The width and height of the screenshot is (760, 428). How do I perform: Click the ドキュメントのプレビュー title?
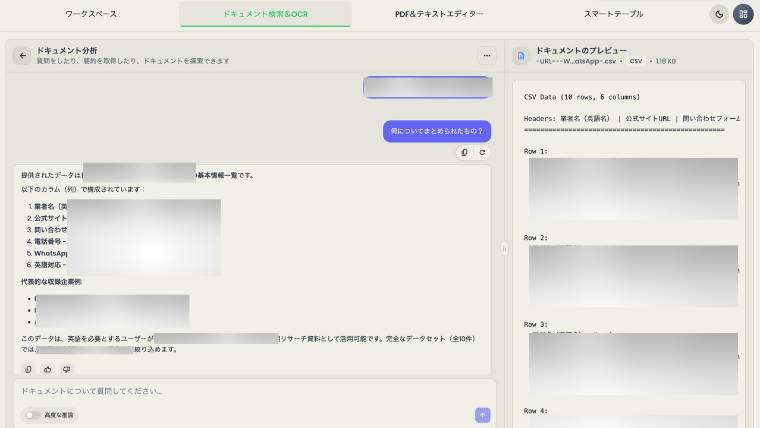coord(581,50)
